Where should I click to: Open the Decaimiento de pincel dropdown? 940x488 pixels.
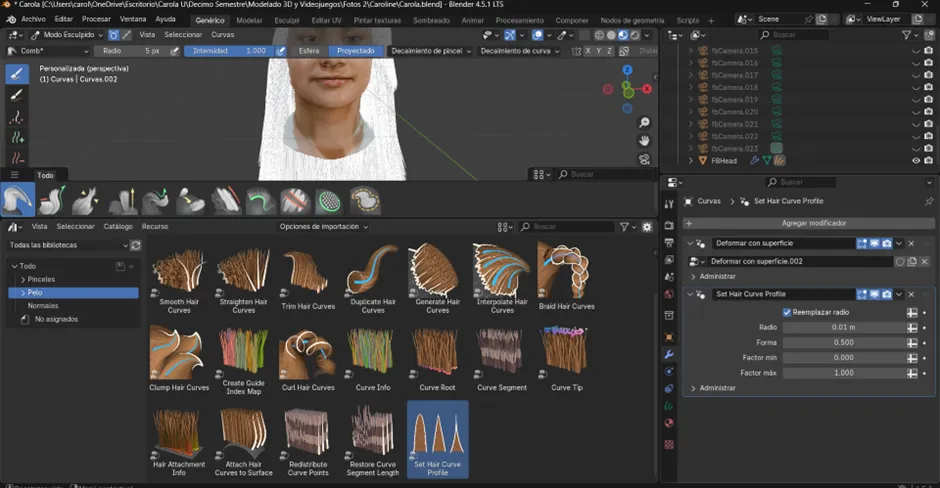pos(429,51)
